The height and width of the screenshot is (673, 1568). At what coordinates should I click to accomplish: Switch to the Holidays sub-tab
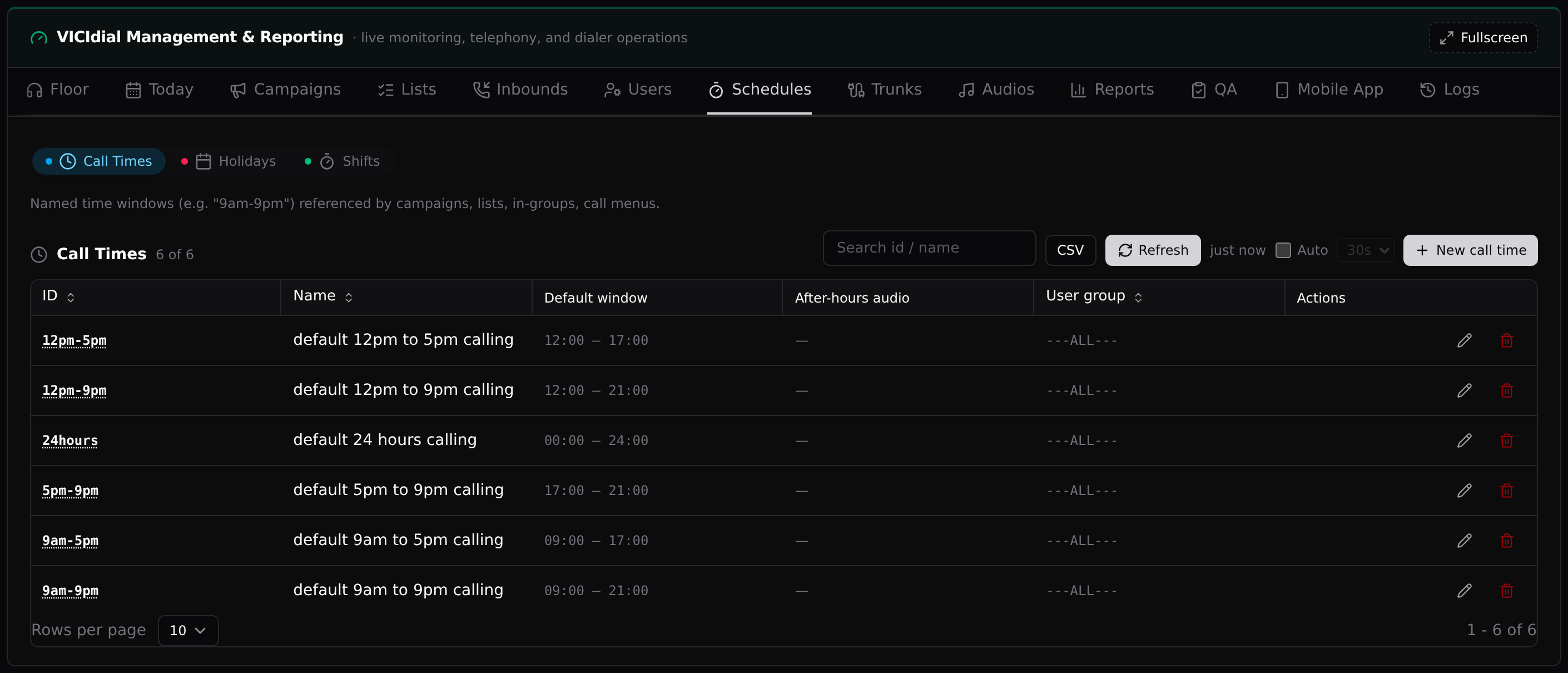click(229, 161)
